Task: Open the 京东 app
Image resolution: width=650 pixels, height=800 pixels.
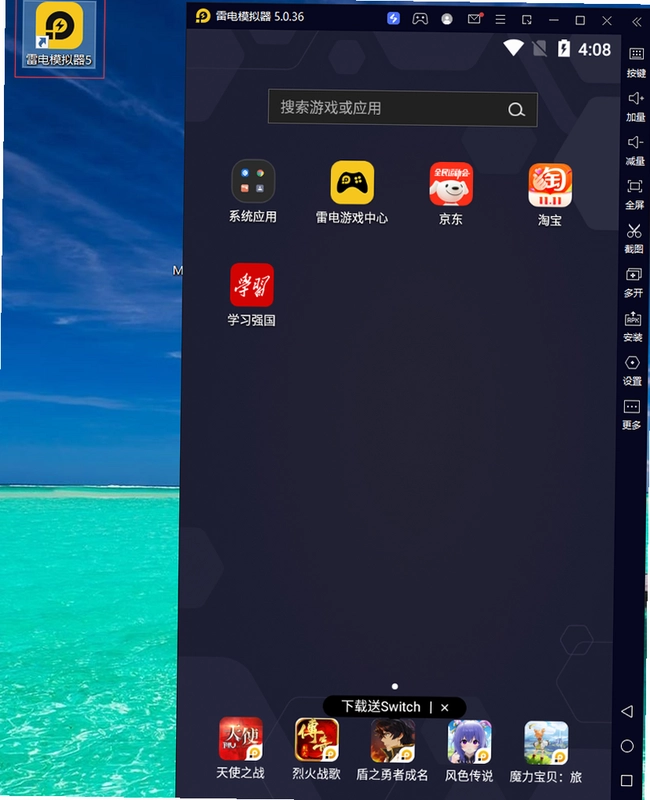Action: tap(451, 184)
